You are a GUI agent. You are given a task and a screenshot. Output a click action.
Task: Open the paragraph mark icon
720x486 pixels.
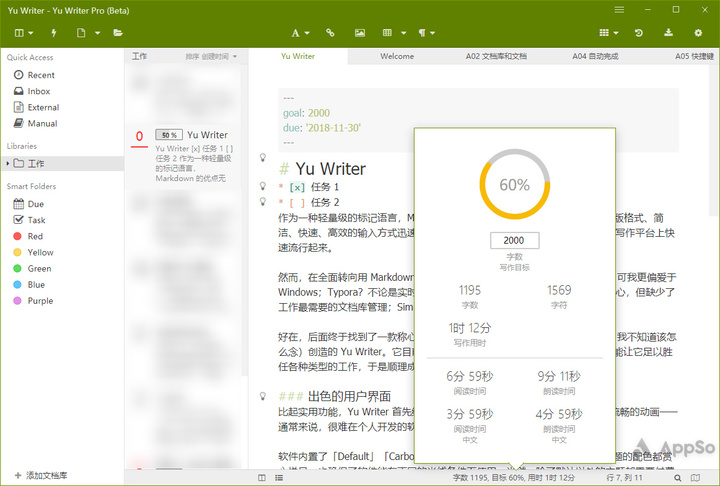[422, 33]
